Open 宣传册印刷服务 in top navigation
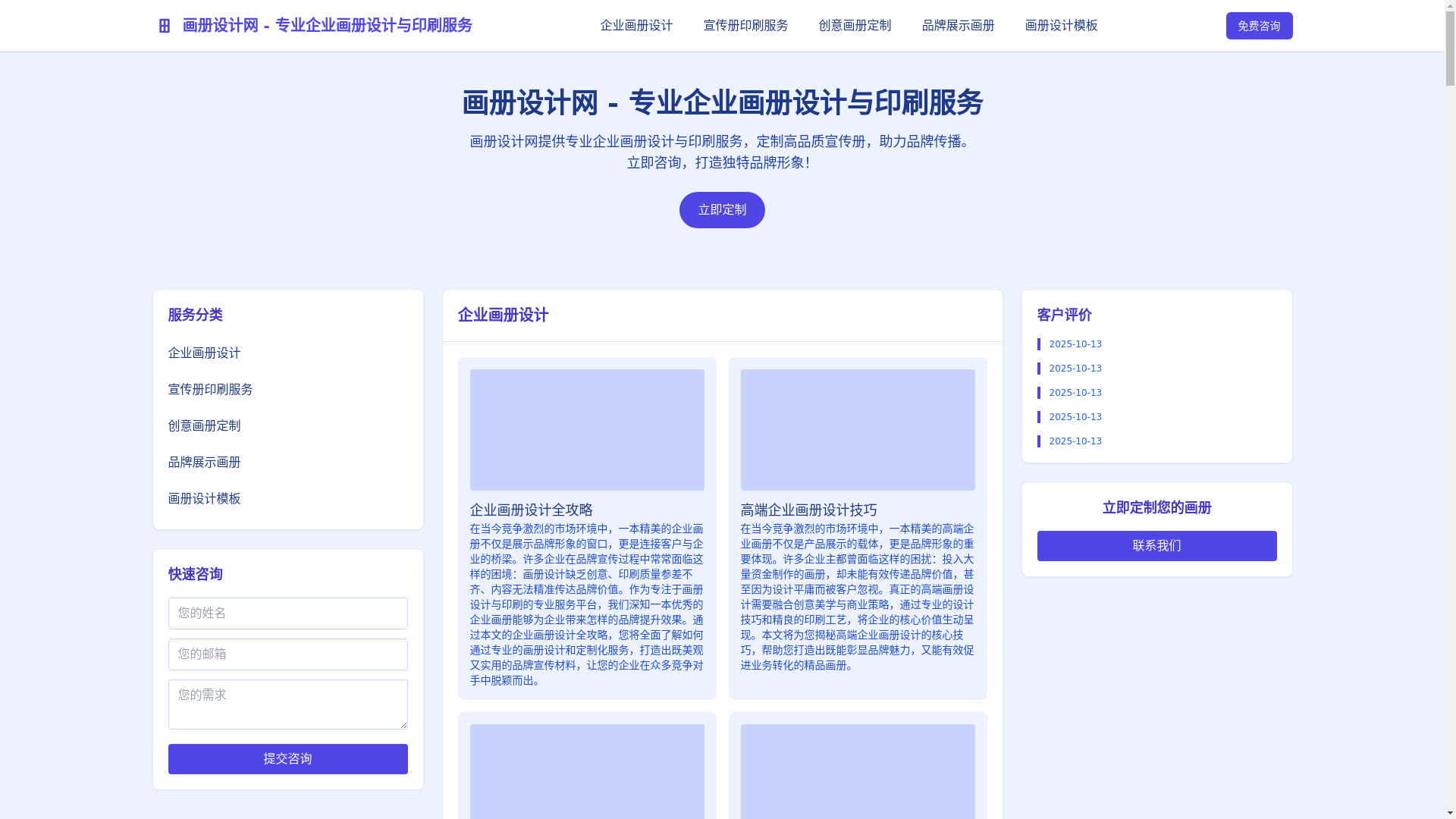Screen dimensions: 1456x819 745,26
